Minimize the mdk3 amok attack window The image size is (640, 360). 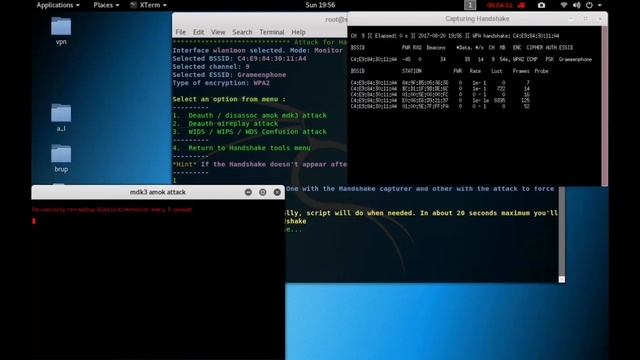point(248,192)
